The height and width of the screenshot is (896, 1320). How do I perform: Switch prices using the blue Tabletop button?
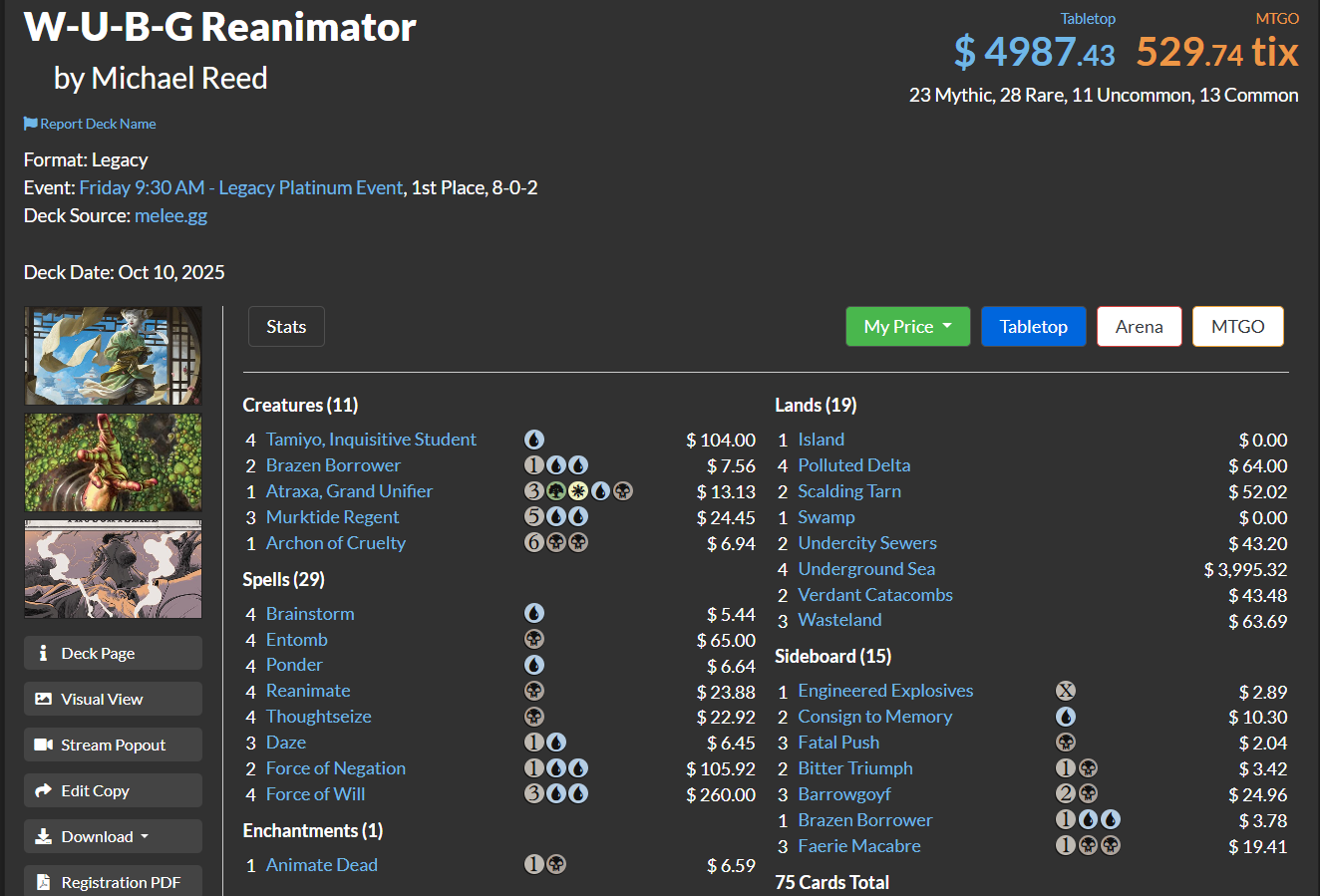click(x=1034, y=327)
